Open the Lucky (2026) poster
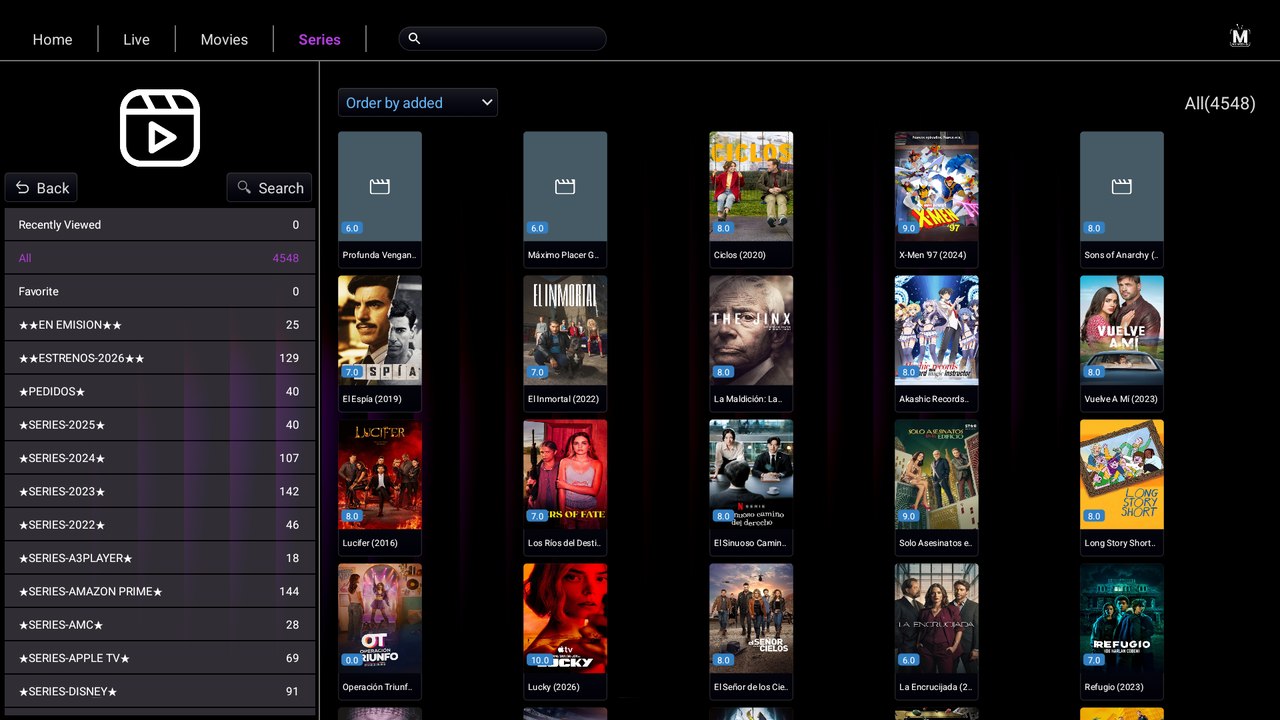Screen dimensions: 1280x720 point(565,618)
